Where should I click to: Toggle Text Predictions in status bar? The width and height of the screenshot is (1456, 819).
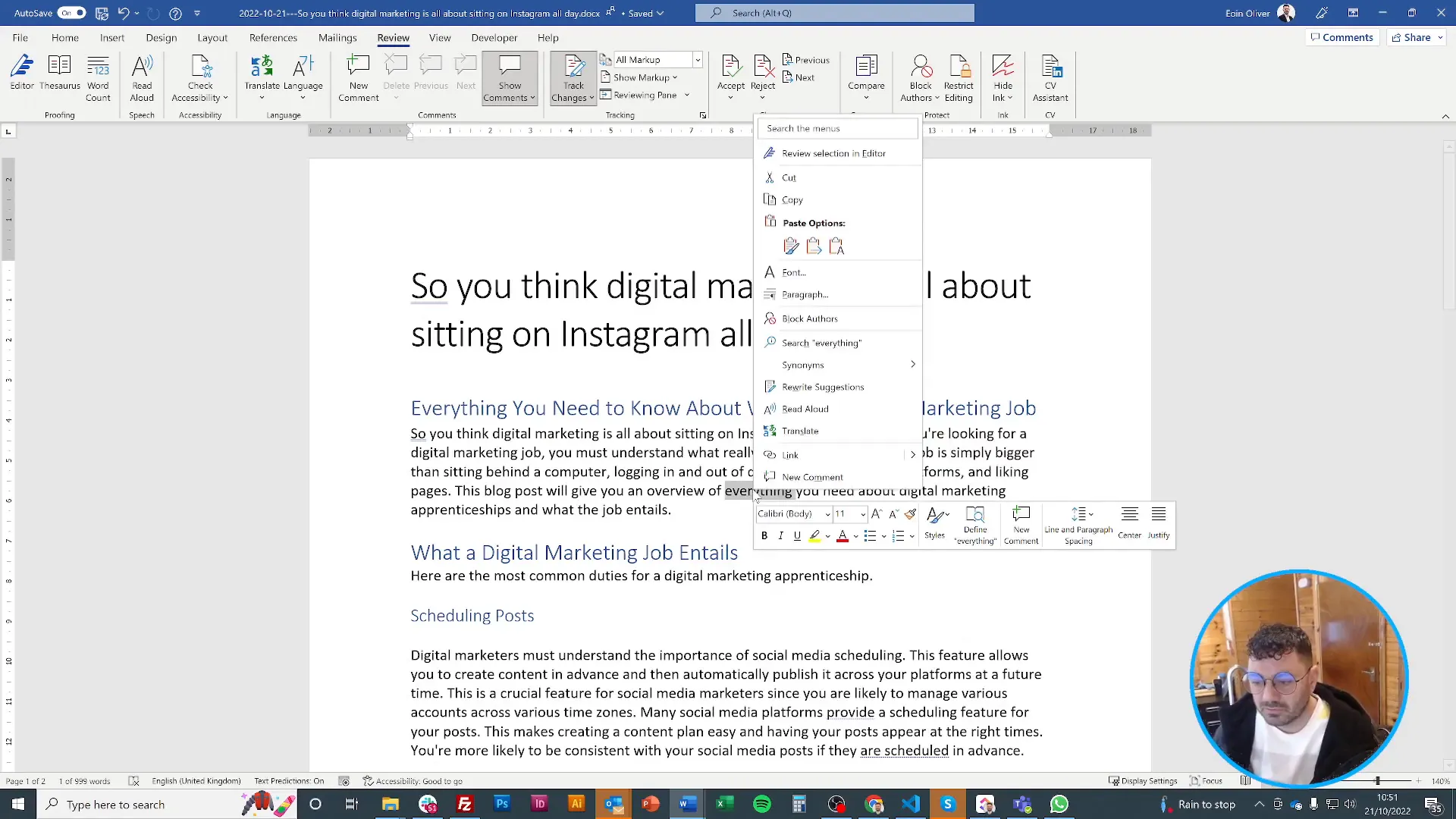[289, 781]
